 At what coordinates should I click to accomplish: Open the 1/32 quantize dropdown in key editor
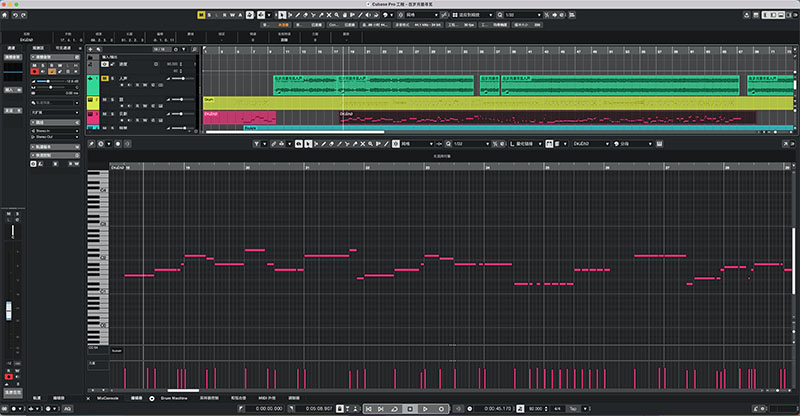[x=471, y=144]
